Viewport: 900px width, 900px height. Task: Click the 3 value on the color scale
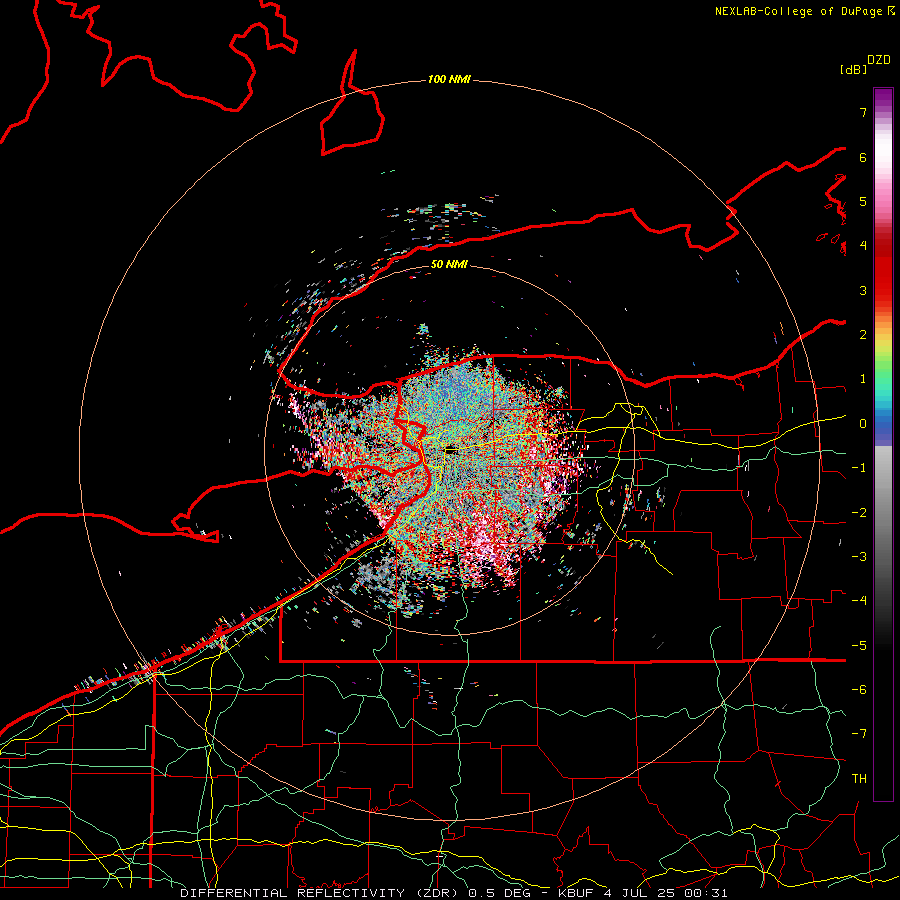tap(863, 290)
